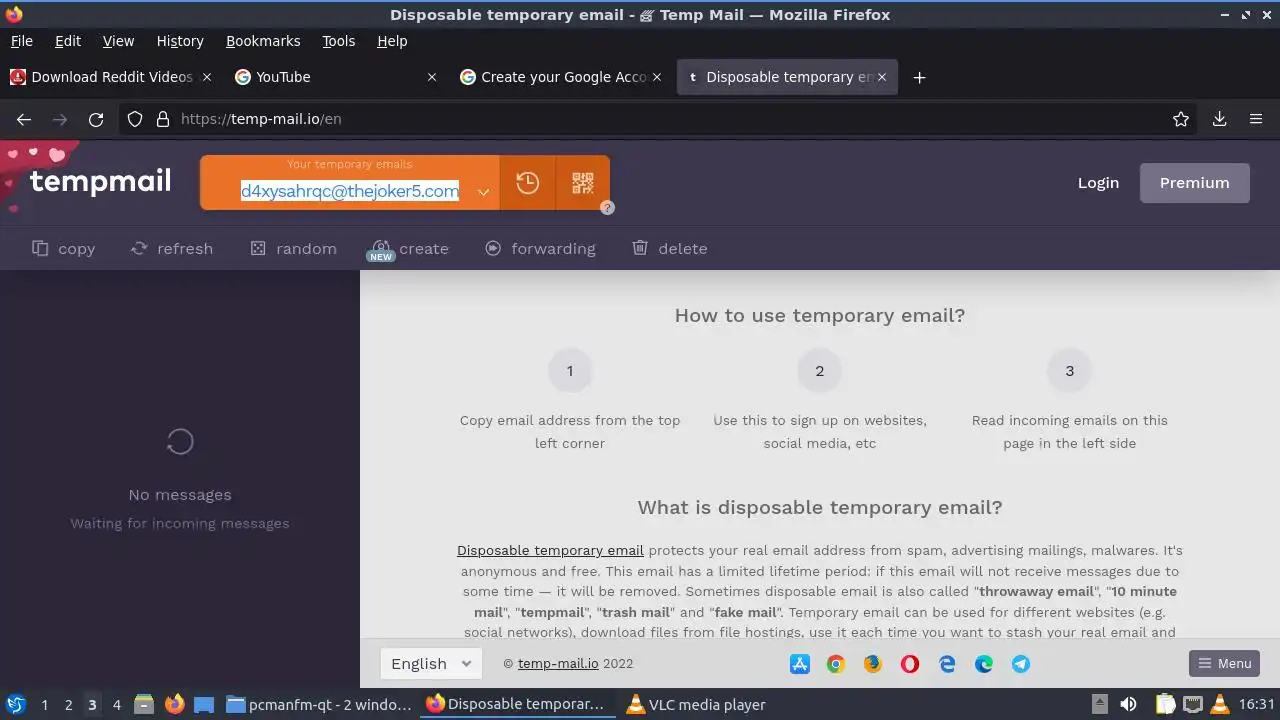This screenshot has height=720, width=1280.
Task: Open the Premium page
Action: pyautogui.click(x=1194, y=183)
